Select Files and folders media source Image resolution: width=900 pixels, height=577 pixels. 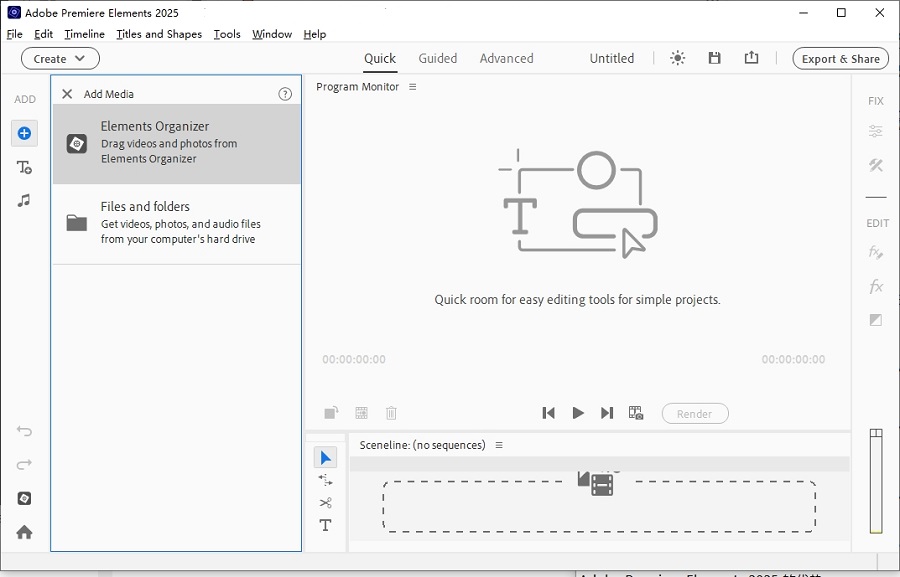click(x=176, y=223)
